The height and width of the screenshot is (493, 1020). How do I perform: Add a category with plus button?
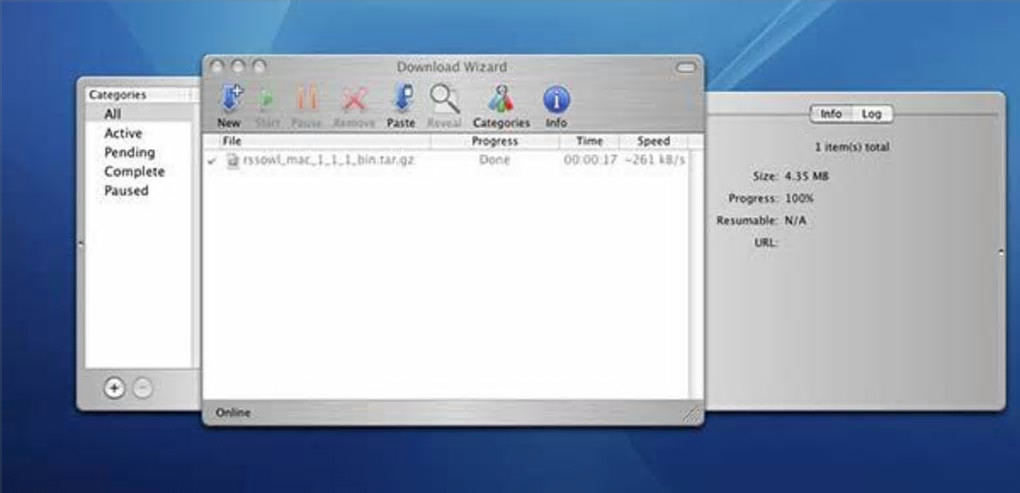[x=114, y=388]
